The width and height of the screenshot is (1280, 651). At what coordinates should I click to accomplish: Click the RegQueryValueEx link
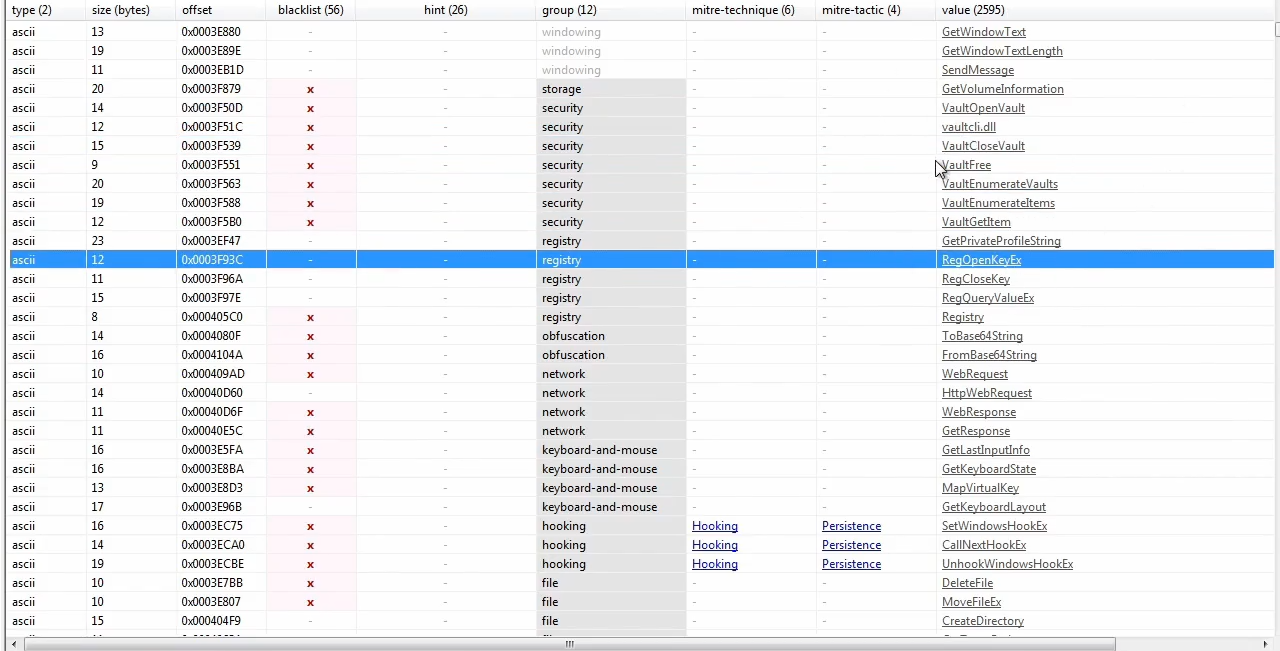[x=988, y=298]
